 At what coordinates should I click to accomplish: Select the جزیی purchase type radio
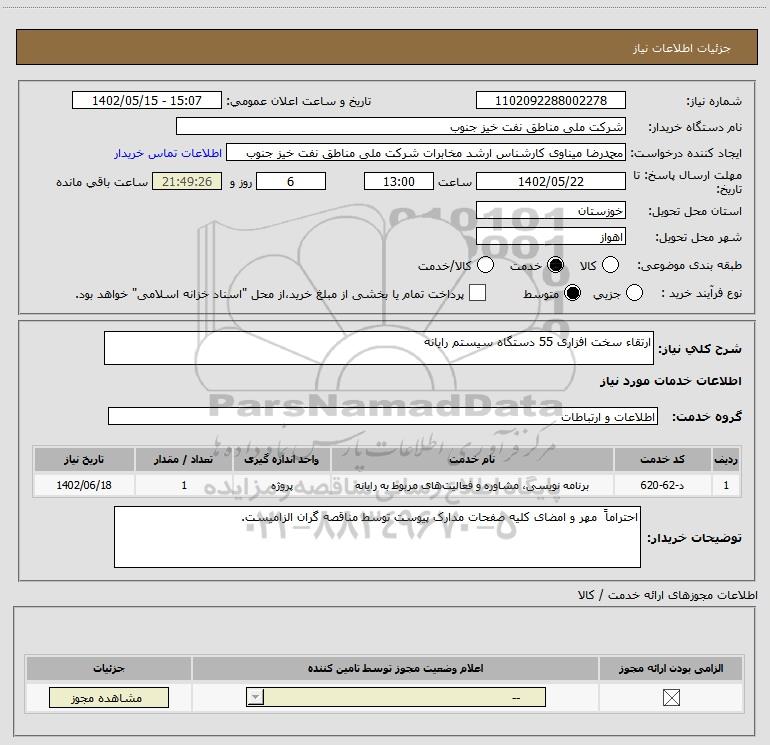pyautogui.click(x=634, y=293)
